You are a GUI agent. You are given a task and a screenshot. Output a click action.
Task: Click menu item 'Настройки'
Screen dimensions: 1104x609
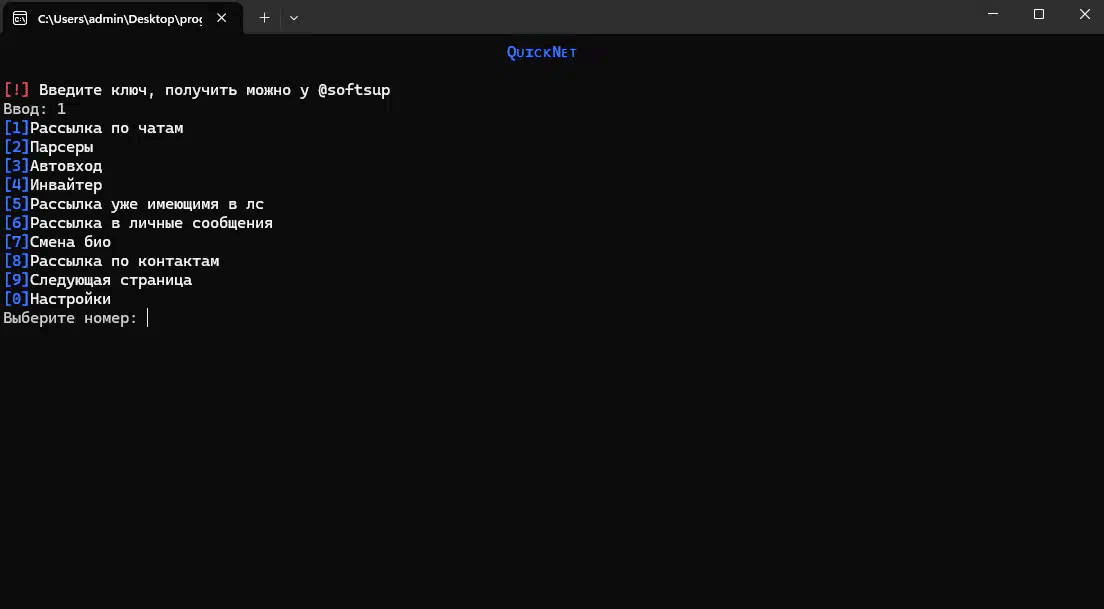[57, 299]
